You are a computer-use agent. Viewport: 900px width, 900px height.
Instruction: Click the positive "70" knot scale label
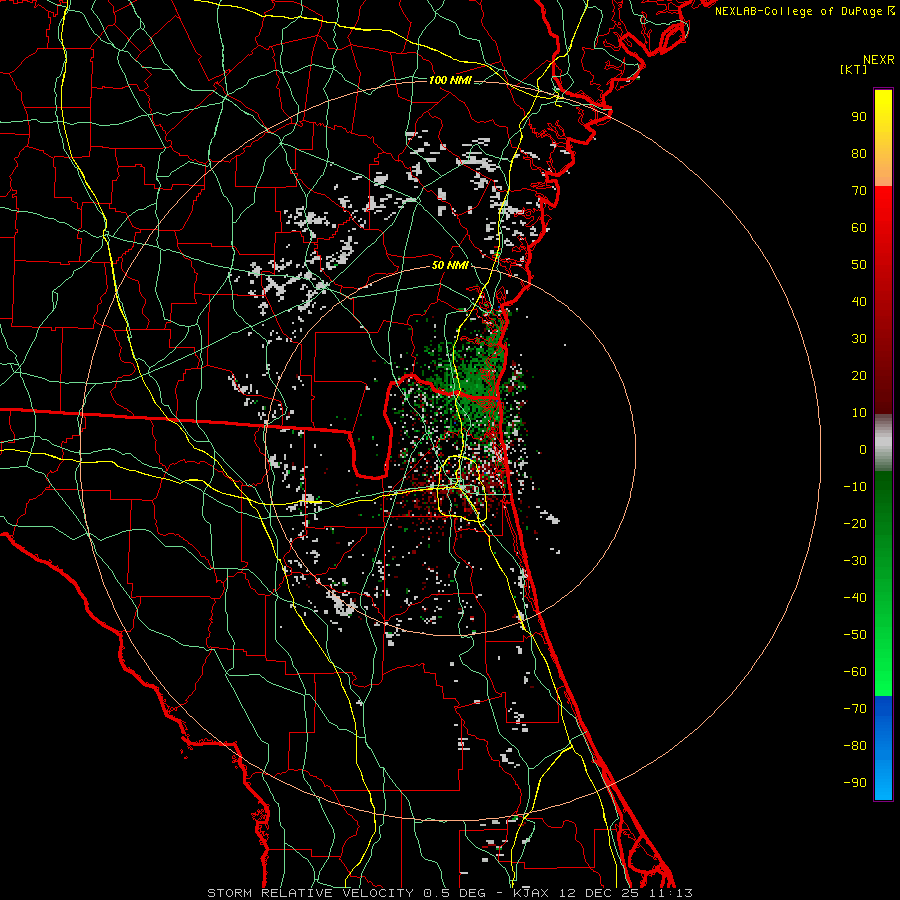coord(859,191)
